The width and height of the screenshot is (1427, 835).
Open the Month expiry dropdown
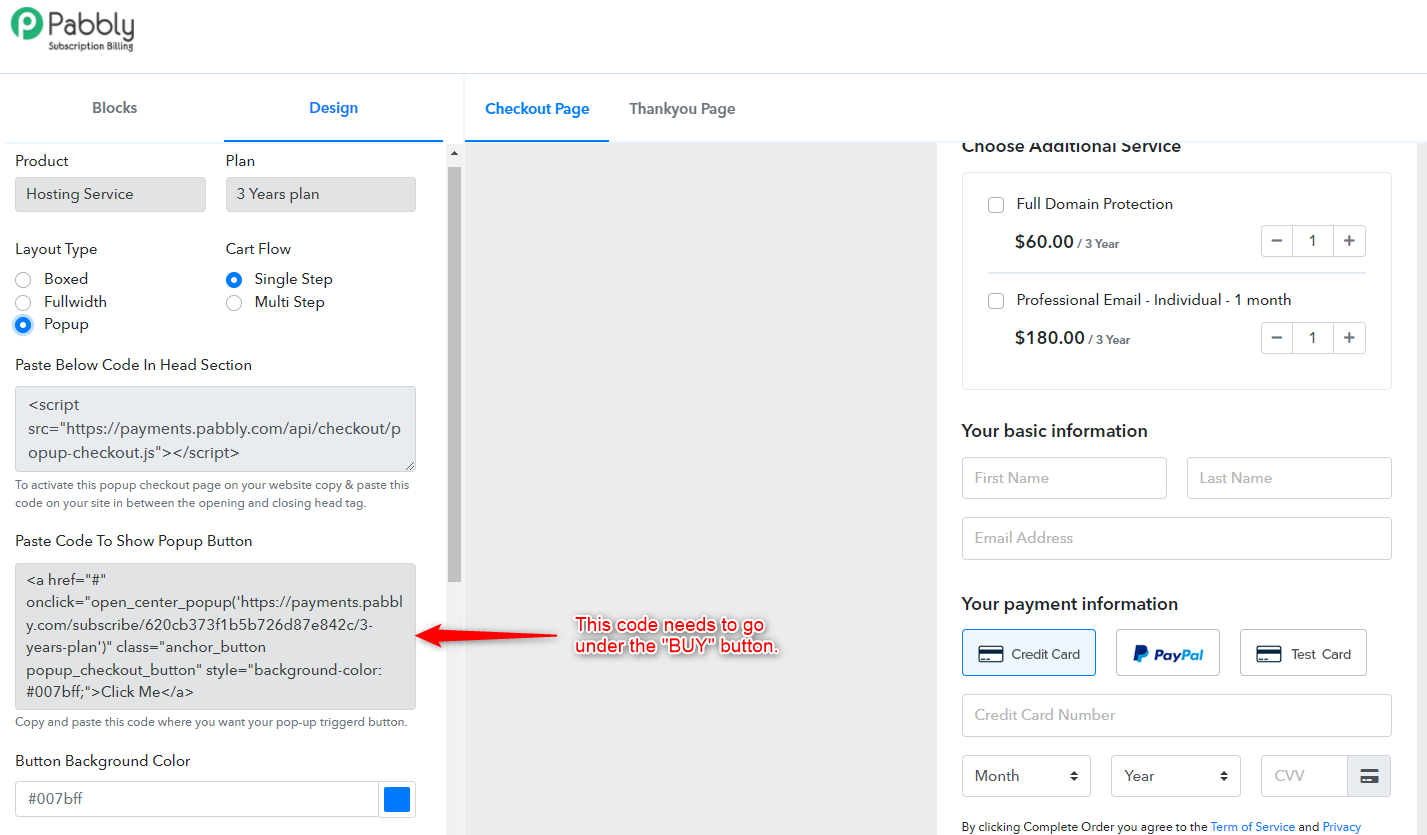1026,776
